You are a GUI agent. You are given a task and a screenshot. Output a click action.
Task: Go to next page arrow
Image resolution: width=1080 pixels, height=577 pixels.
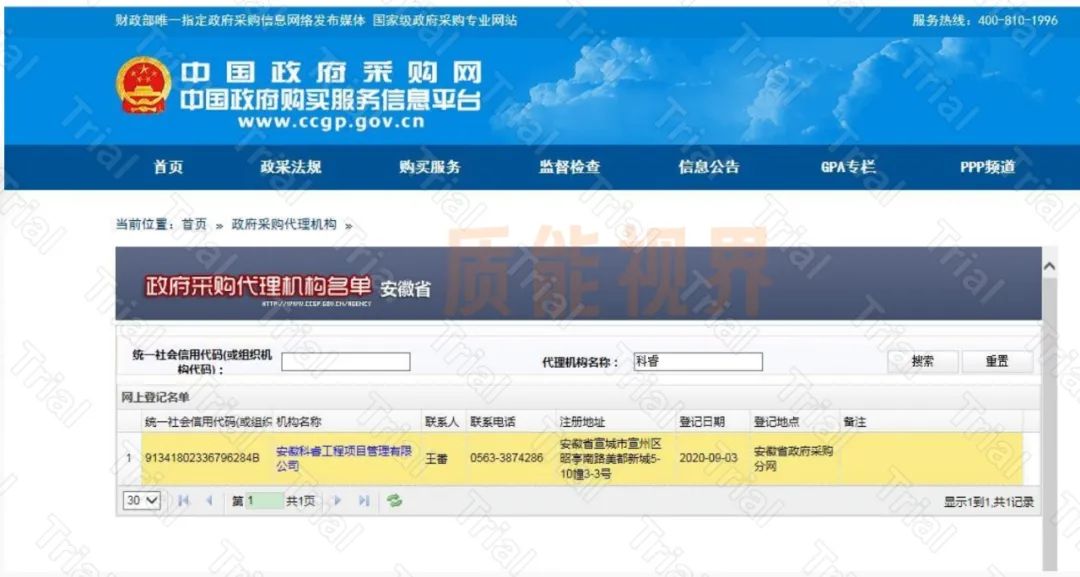click(338, 501)
